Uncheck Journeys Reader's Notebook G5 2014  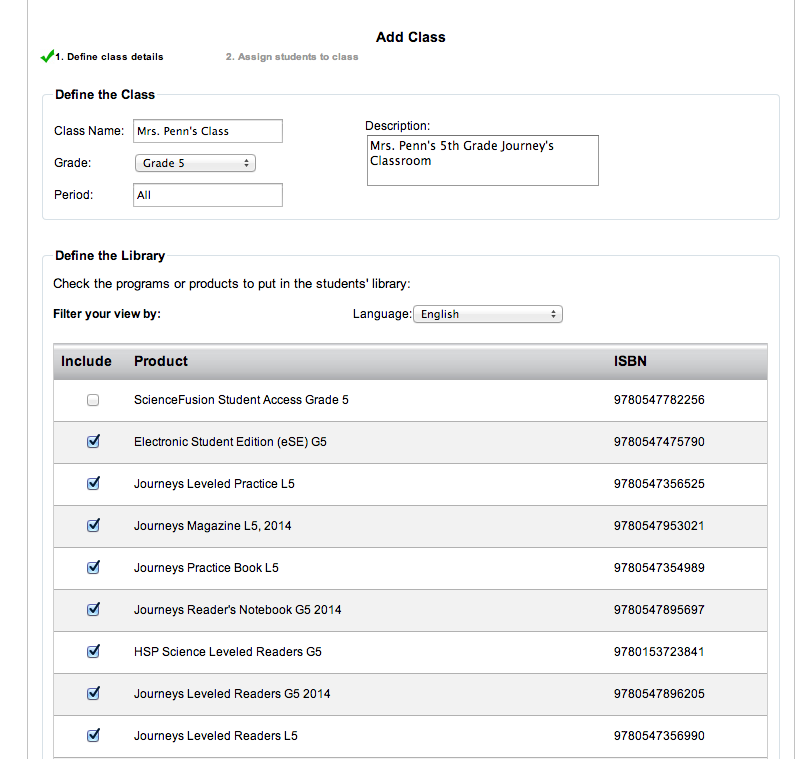click(93, 609)
